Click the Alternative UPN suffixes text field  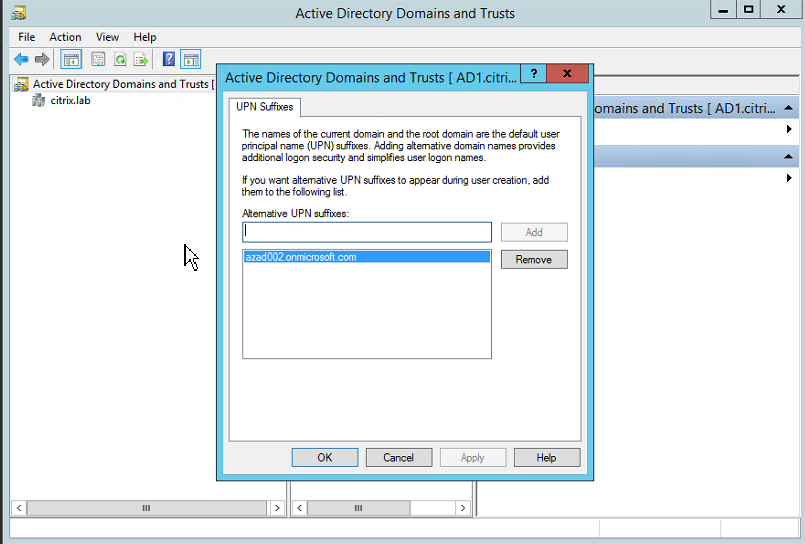tap(366, 232)
